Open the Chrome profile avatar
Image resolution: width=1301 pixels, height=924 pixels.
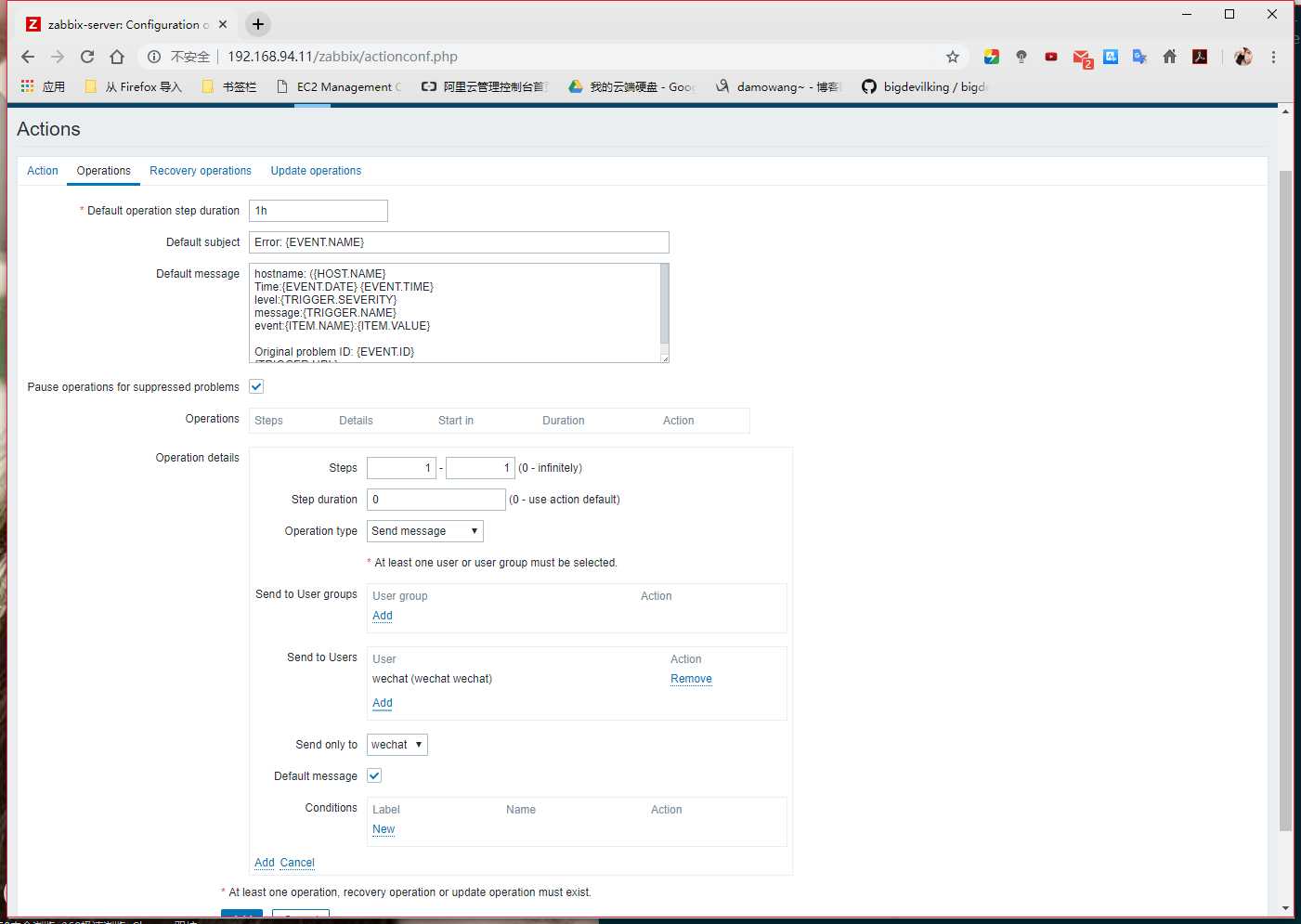tap(1243, 57)
